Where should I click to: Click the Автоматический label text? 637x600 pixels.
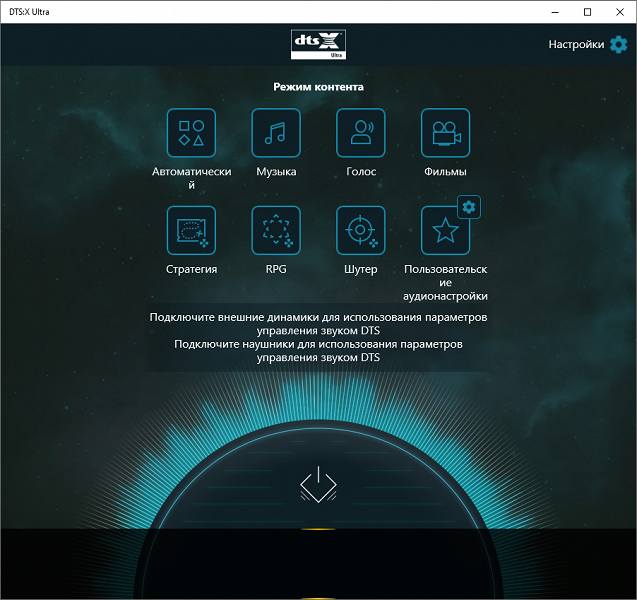click(x=191, y=178)
